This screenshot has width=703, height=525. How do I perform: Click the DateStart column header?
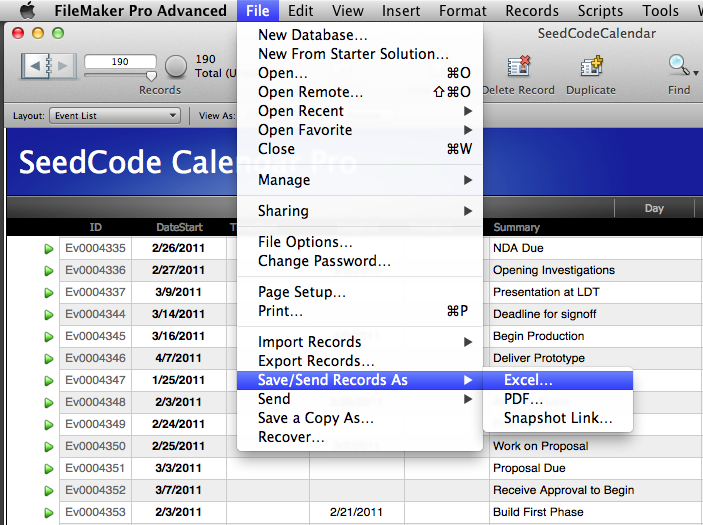[179, 227]
